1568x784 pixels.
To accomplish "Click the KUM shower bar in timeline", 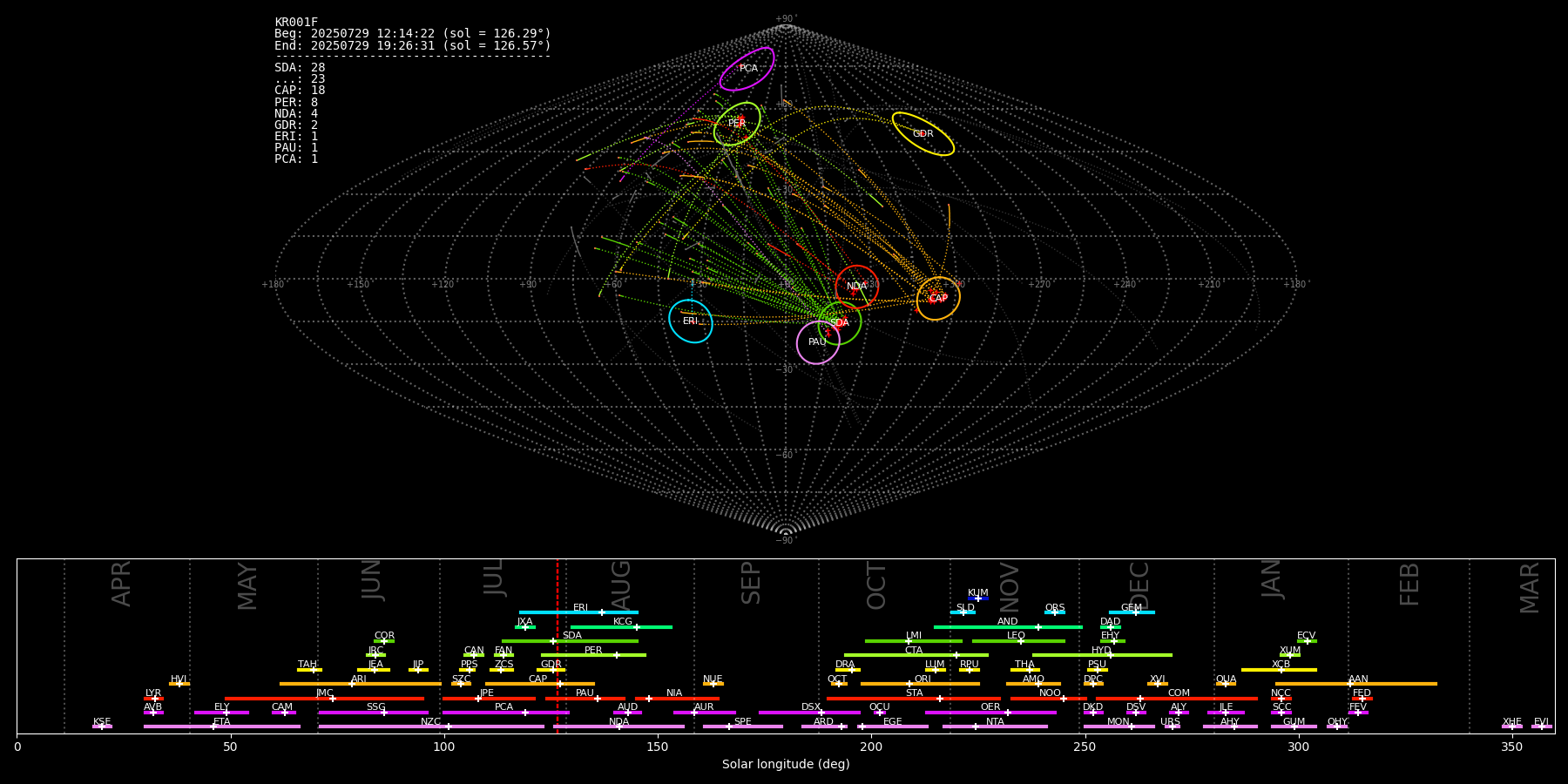I will pyautogui.click(x=978, y=598).
